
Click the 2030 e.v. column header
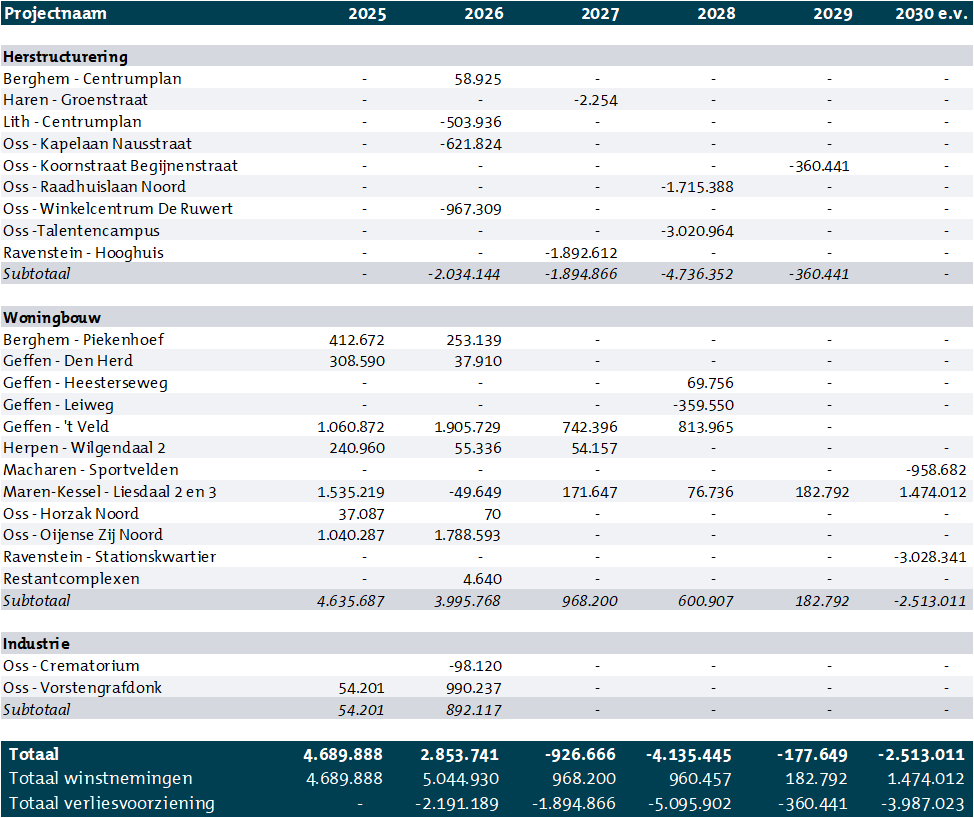(930, 14)
